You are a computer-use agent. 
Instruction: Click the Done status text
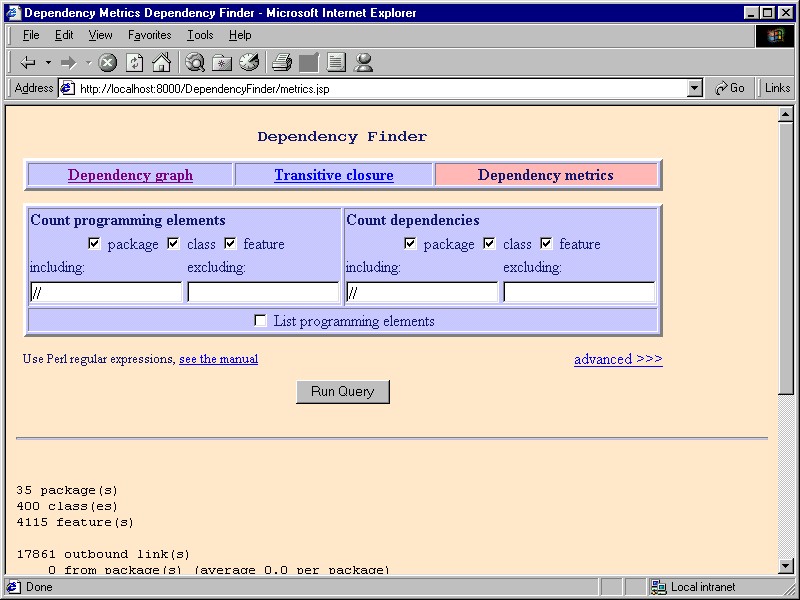pos(39,587)
